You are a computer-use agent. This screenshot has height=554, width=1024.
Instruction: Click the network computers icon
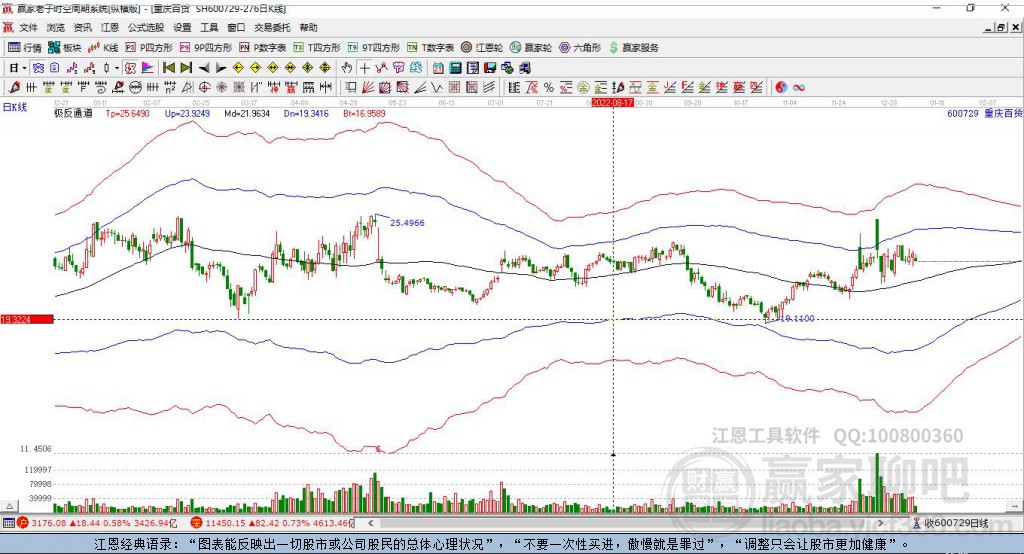coord(507,68)
